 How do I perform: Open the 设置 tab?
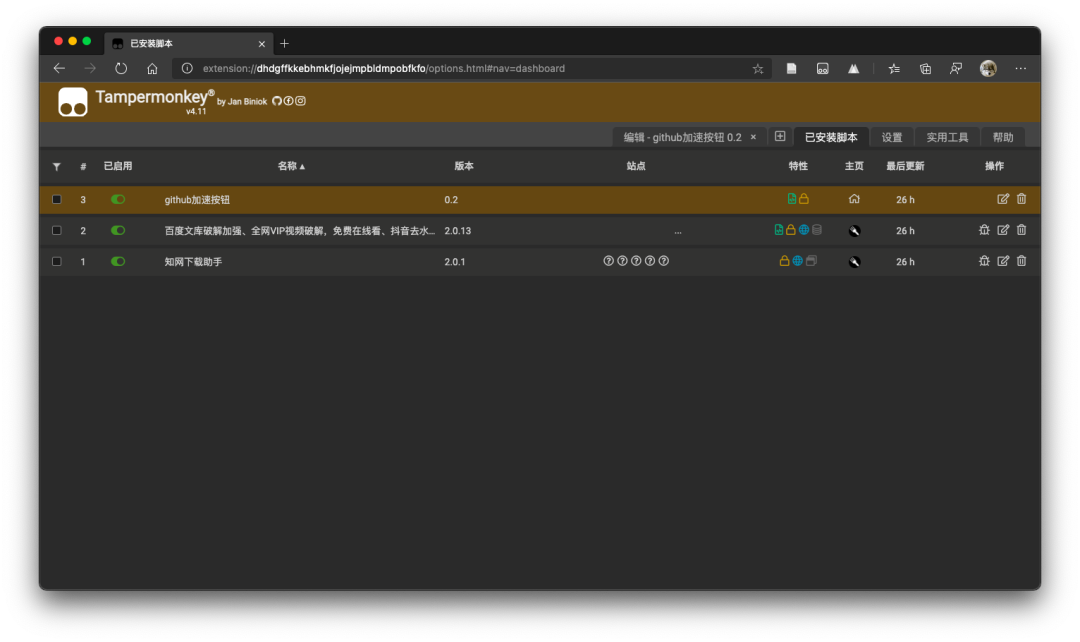pos(891,137)
